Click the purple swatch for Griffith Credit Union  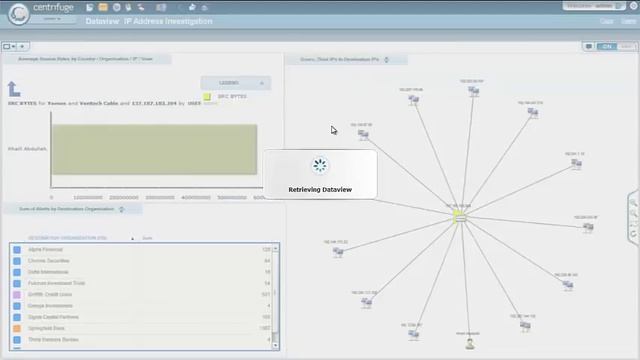pyautogui.click(x=17, y=295)
